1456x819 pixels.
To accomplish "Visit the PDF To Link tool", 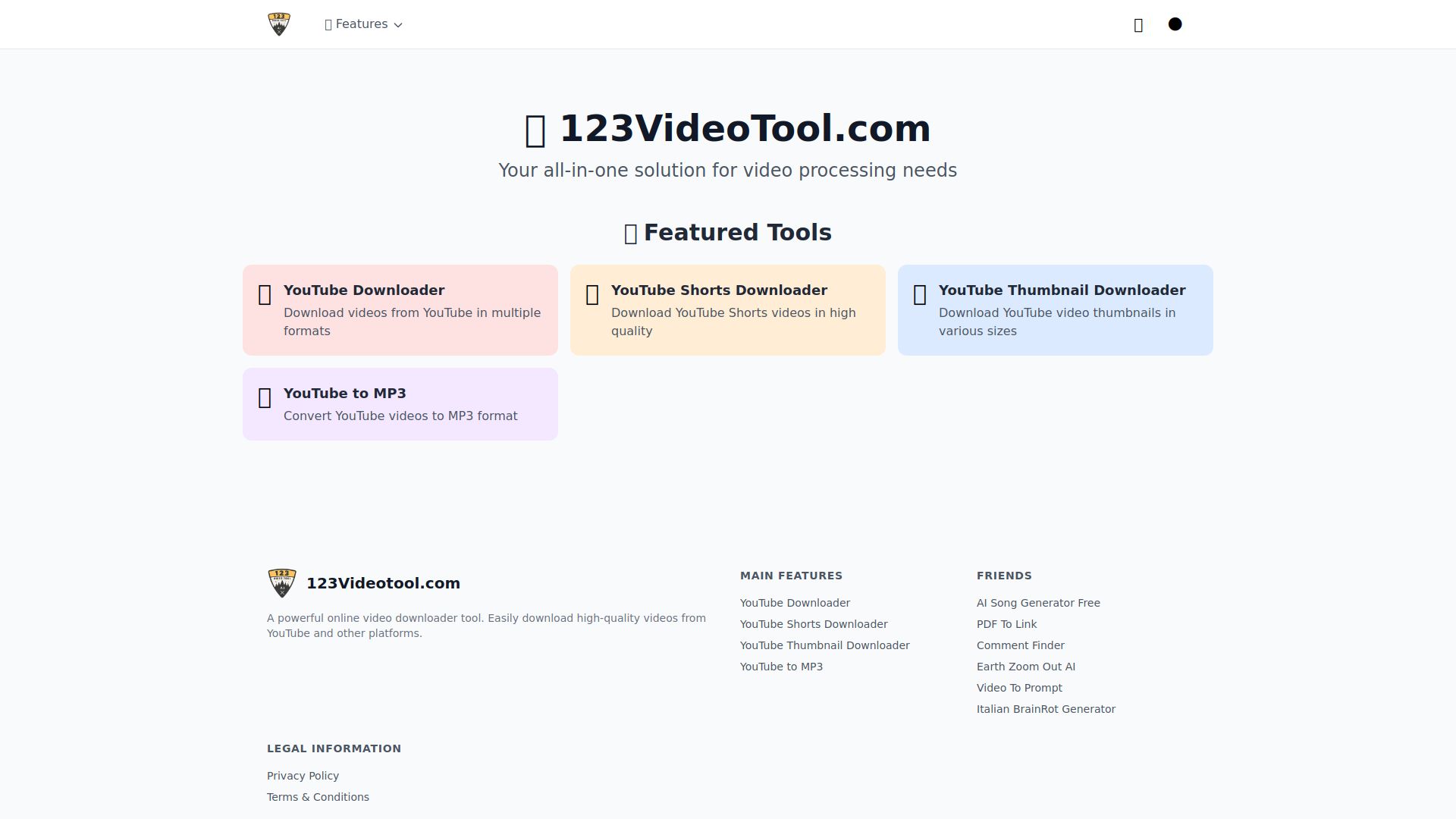I will coord(1006,624).
